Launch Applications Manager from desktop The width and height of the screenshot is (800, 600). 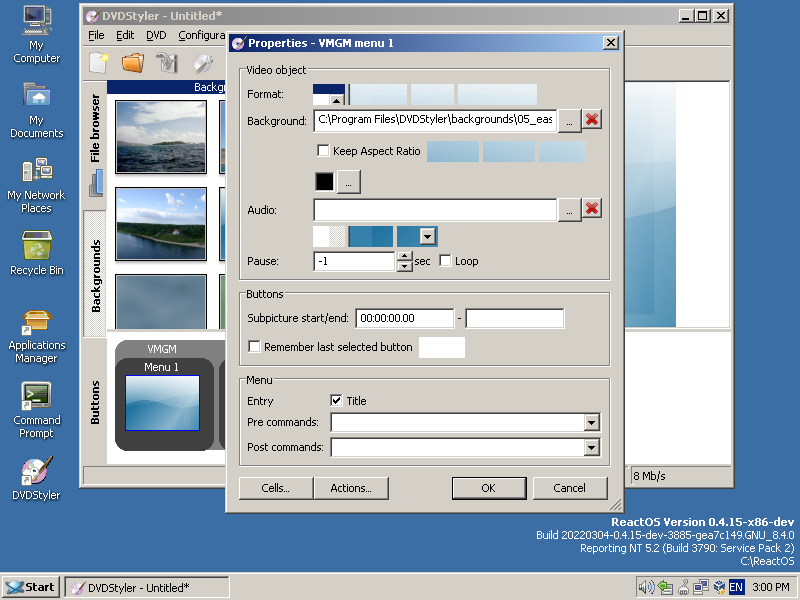pyautogui.click(x=36, y=336)
